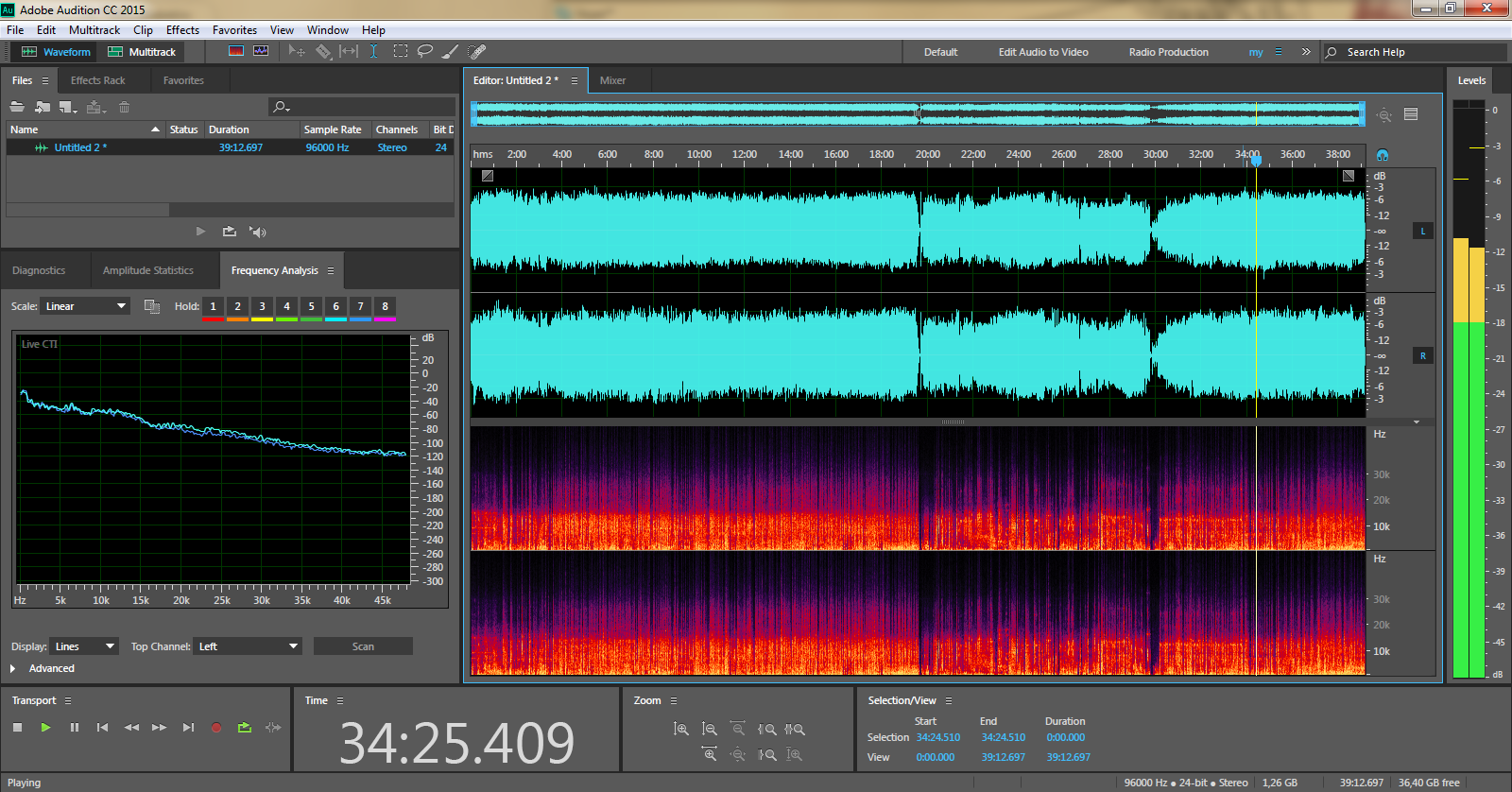Toggle Skip Selection in Transport panel
Image resolution: width=1512 pixels, height=792 pixels.
(273, 727)
